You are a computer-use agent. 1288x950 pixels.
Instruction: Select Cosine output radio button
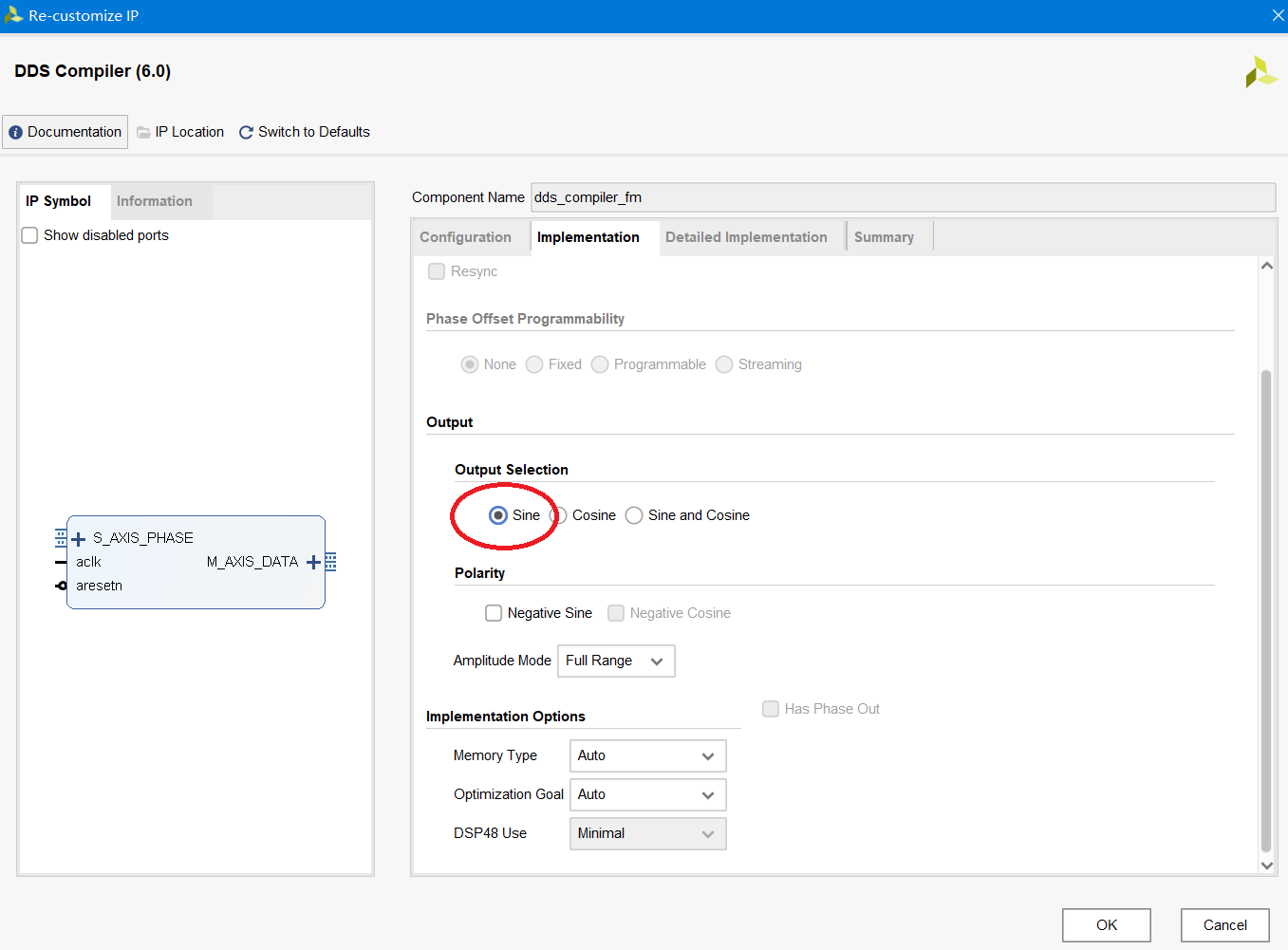pyautogui.click(x=558, y=515)
